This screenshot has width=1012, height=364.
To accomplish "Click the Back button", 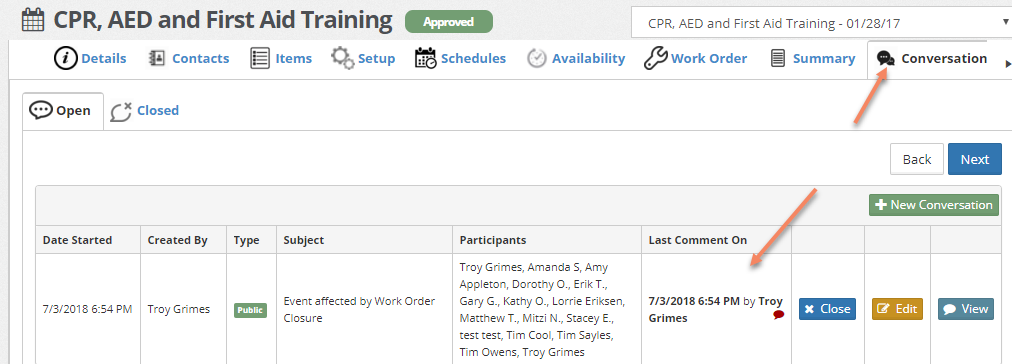I will coord(916,159).
